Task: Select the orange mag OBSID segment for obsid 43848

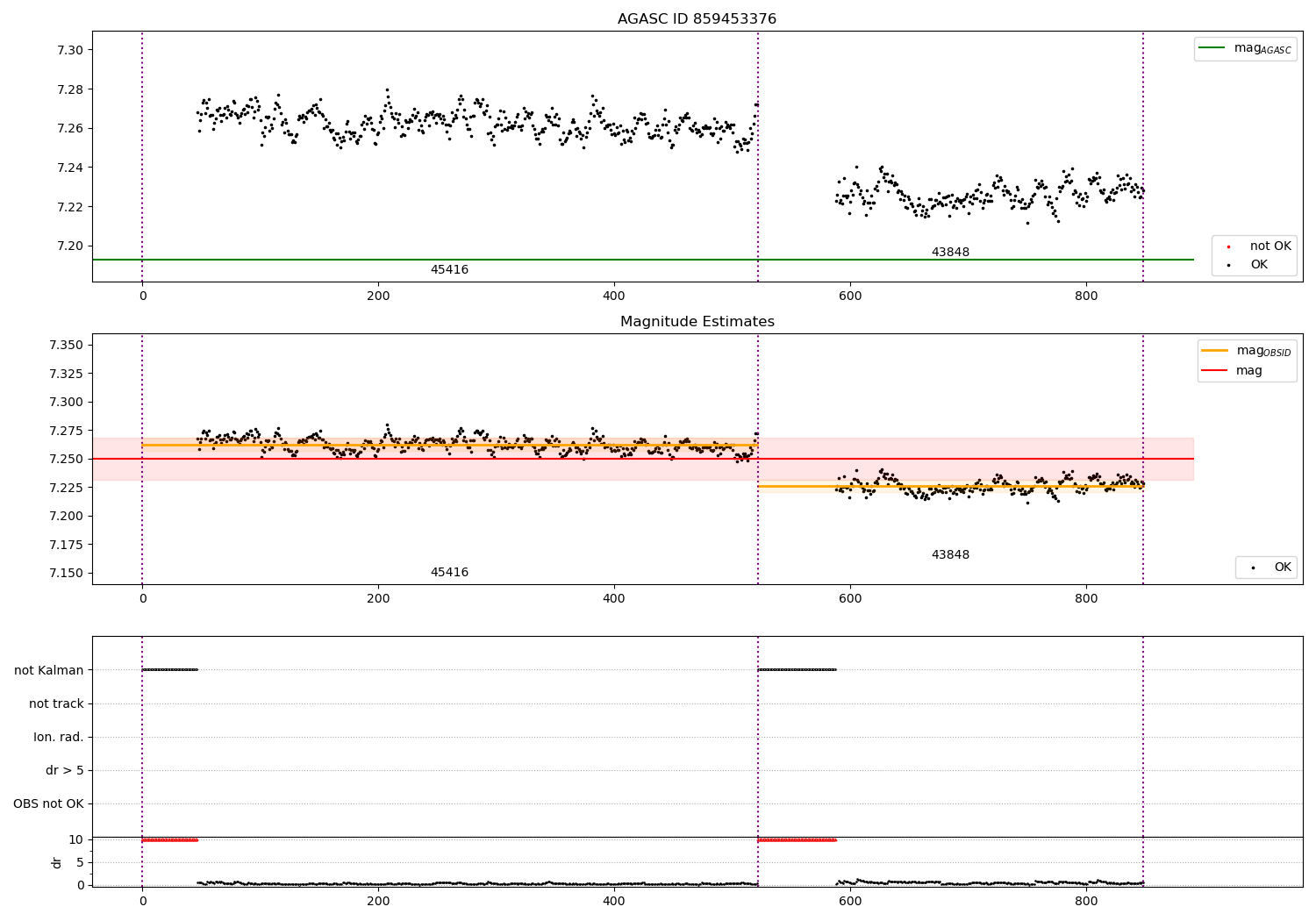Action: (x=950, y=487)
